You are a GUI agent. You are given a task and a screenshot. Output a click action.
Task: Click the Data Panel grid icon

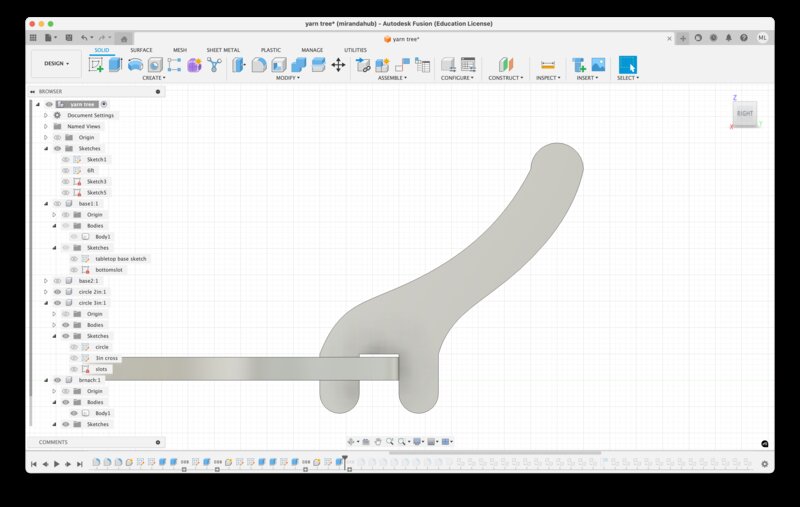[33, 37]
